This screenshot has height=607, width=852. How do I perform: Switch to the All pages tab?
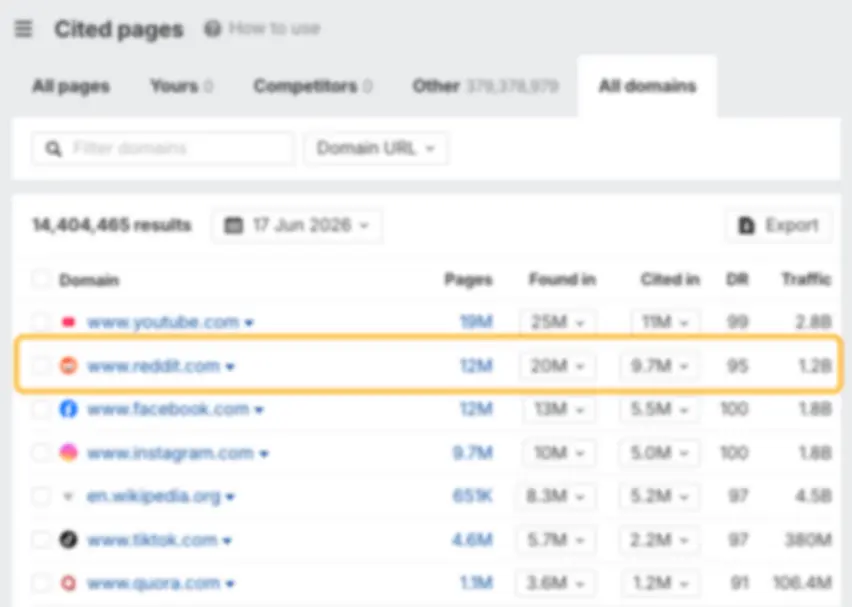click(71, 86)
